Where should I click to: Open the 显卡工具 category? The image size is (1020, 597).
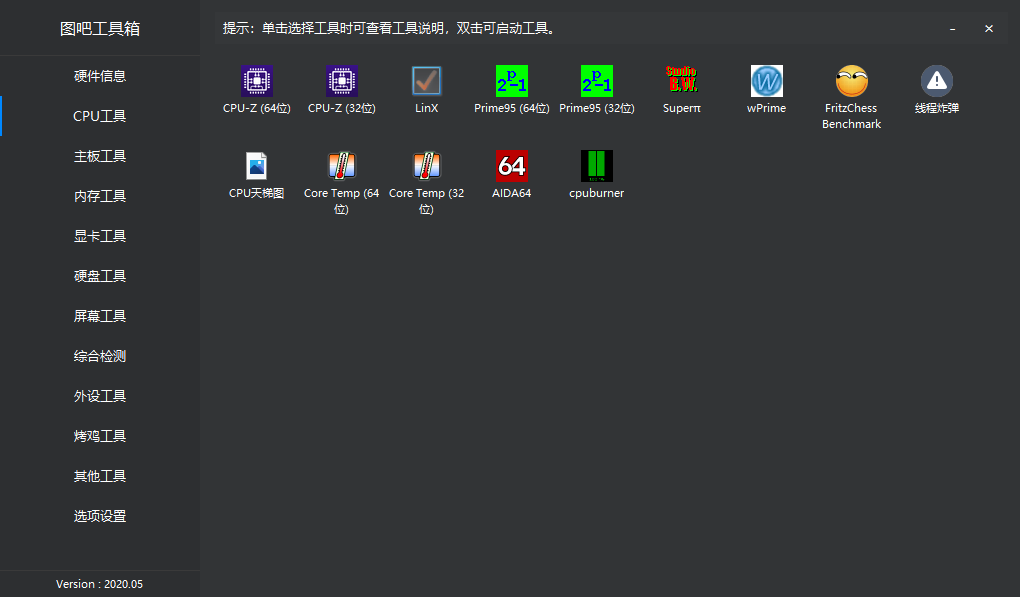tap(100, 236)
